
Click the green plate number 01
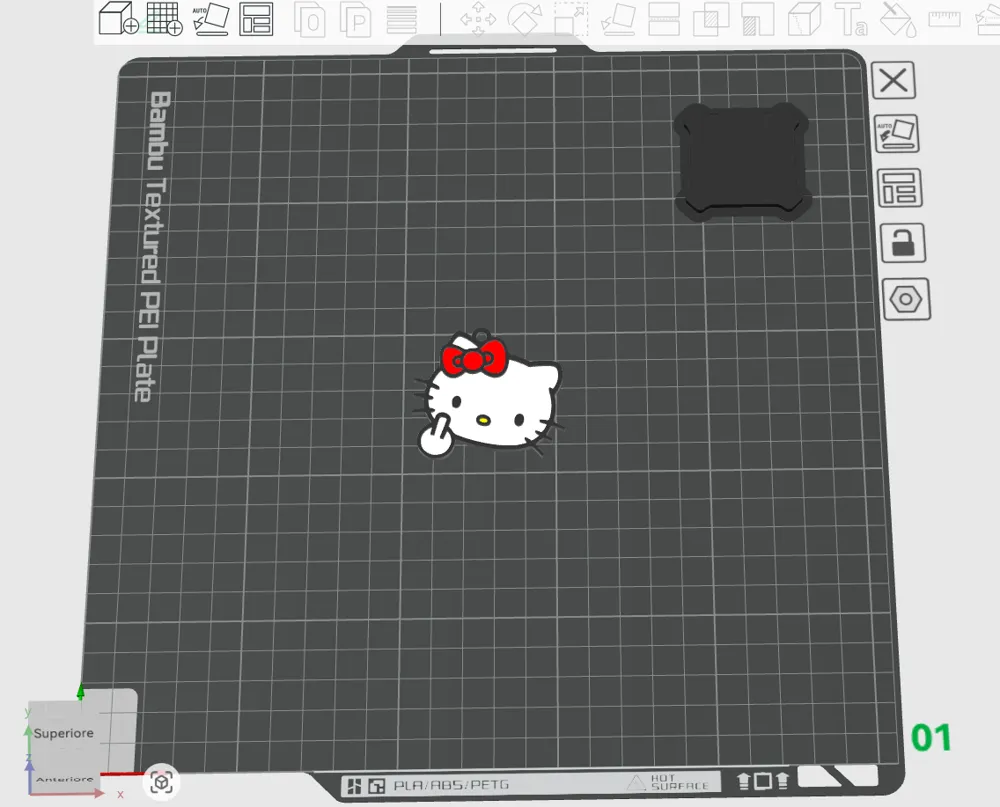coord(931,738)
